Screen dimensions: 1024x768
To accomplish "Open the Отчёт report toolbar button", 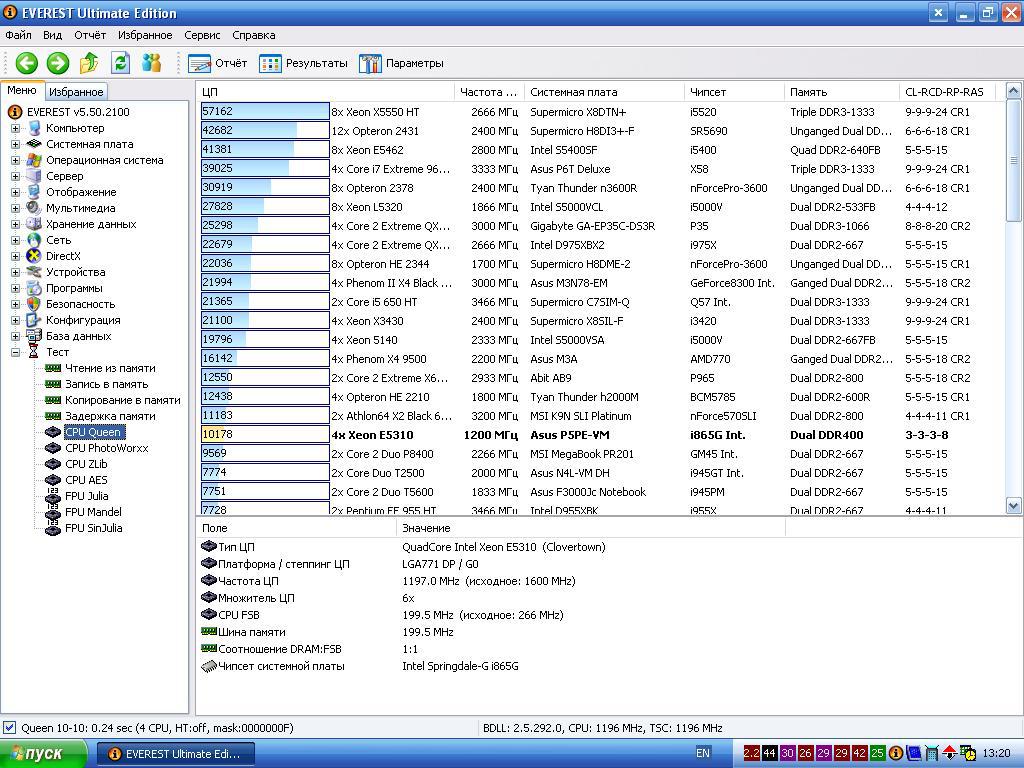I will [217, 63].
